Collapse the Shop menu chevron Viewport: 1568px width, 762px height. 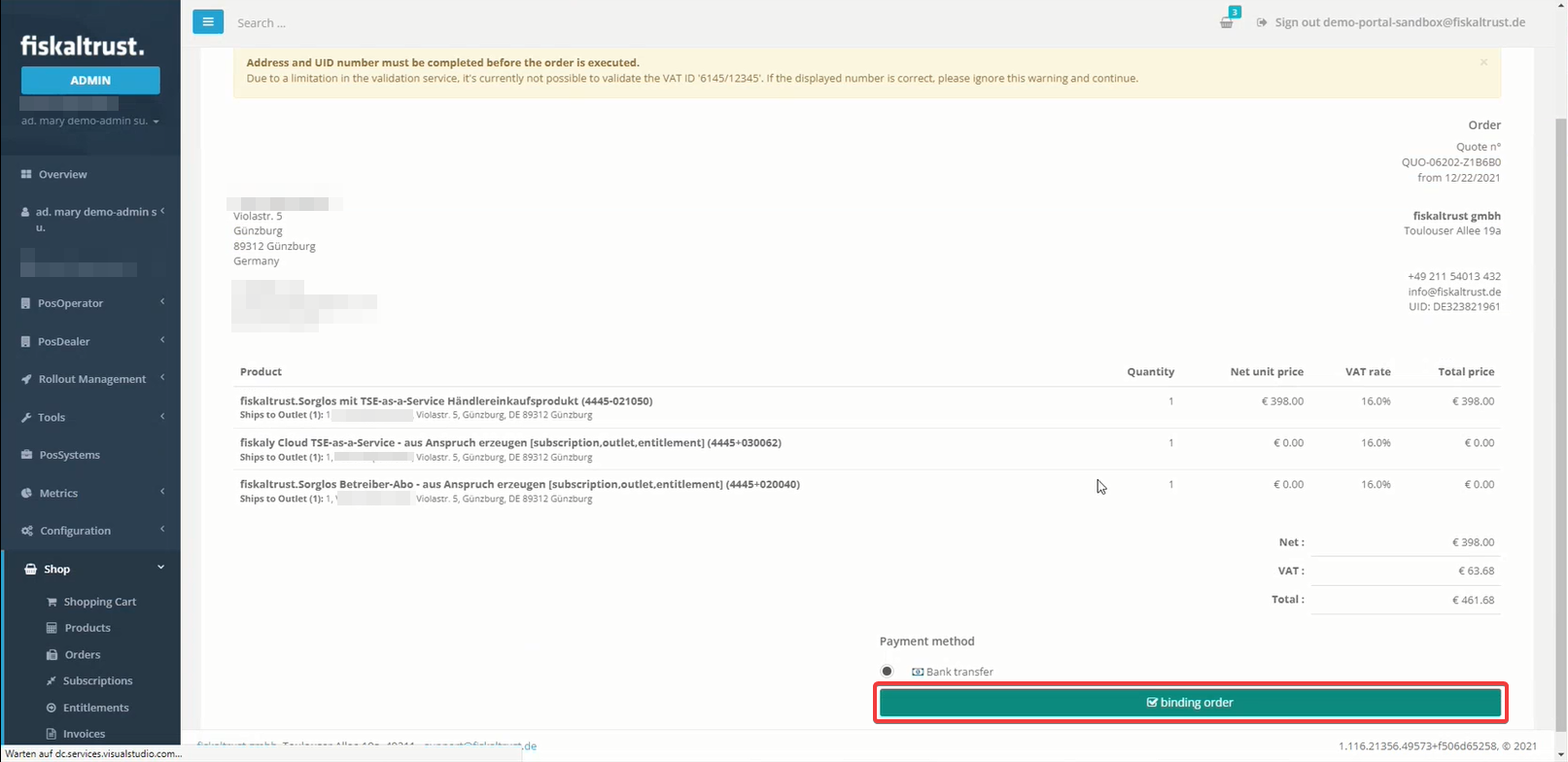click(161, 568)
